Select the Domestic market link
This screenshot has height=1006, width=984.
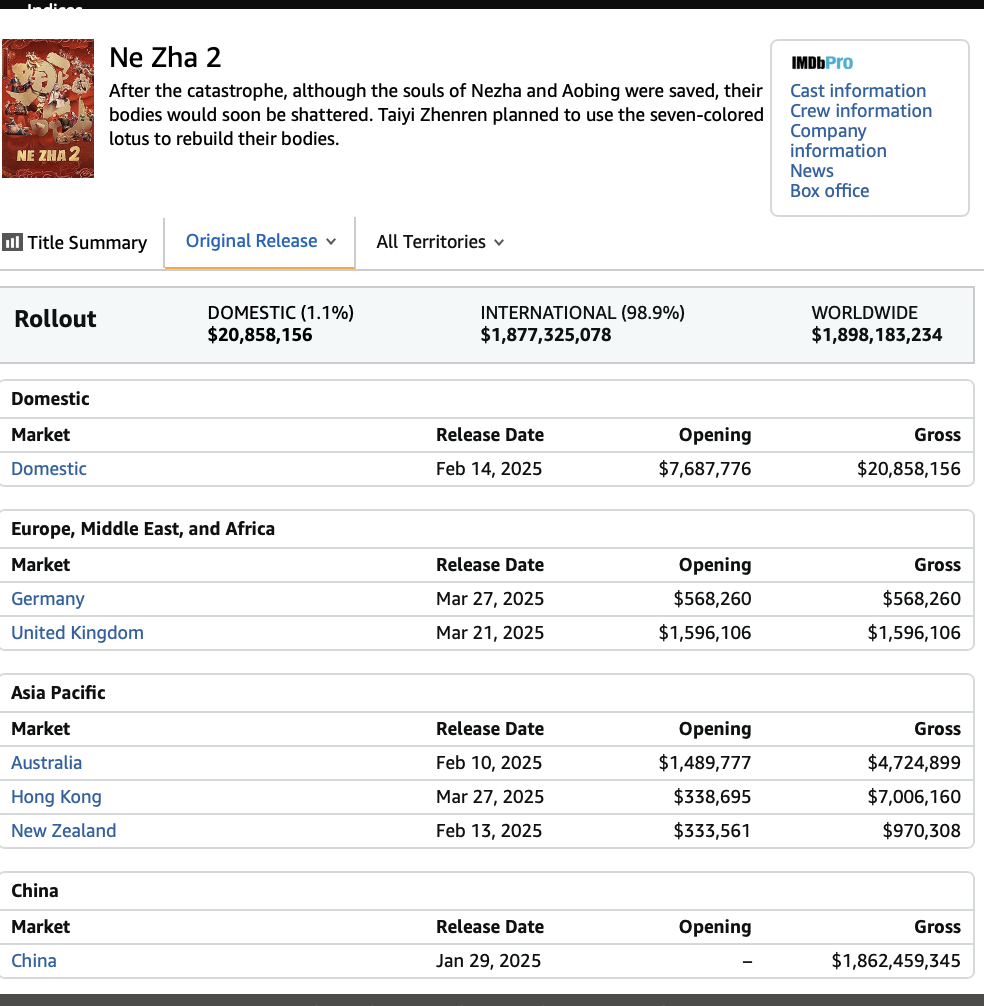pyautogui.click(x=49, y=469)
